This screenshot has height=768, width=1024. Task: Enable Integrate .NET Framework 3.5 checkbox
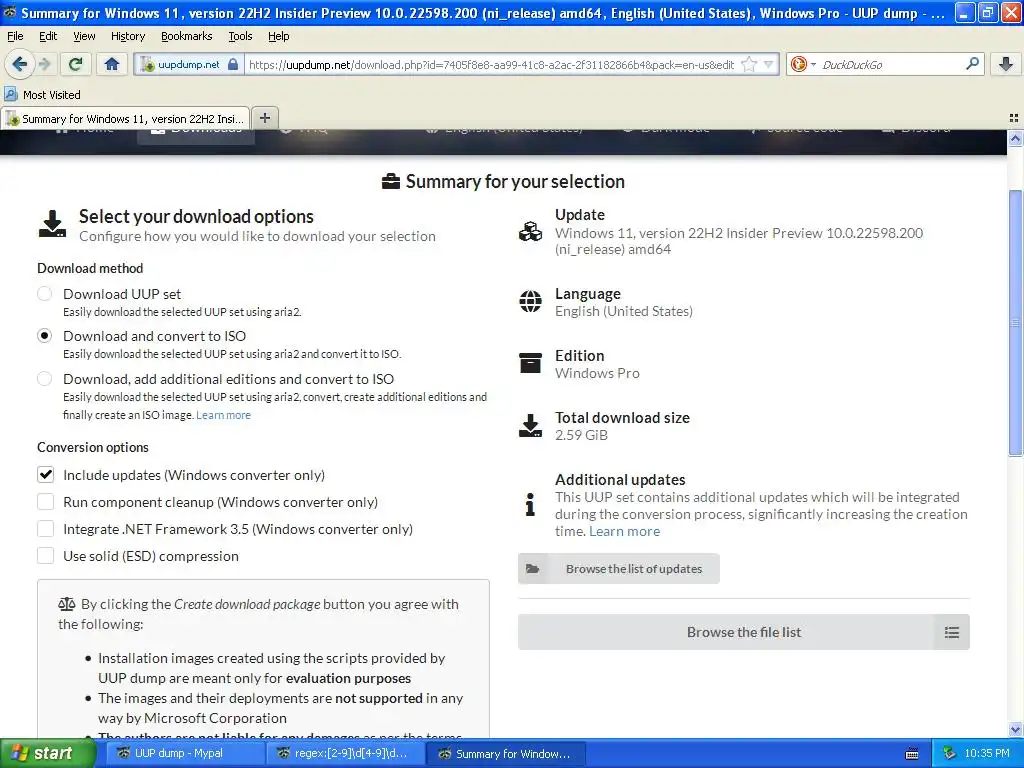pyautogui.click(x=46, y=529)
